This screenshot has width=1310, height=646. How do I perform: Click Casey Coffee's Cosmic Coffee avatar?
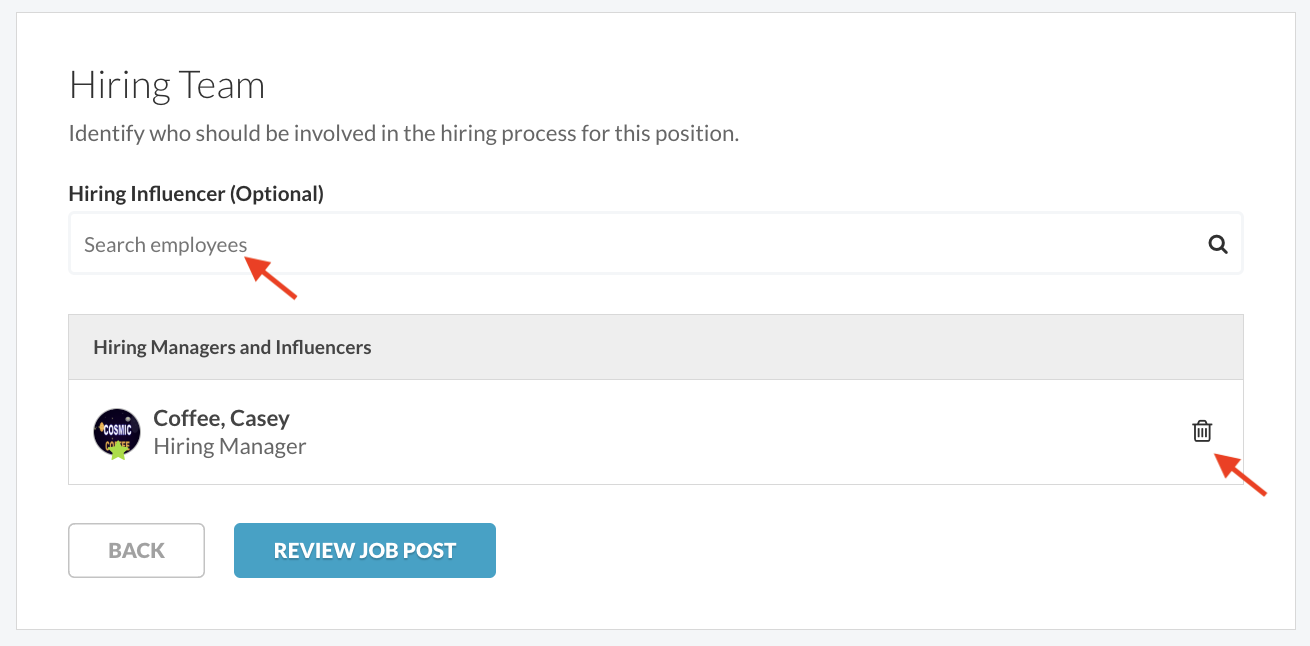(x=117, y=432)
